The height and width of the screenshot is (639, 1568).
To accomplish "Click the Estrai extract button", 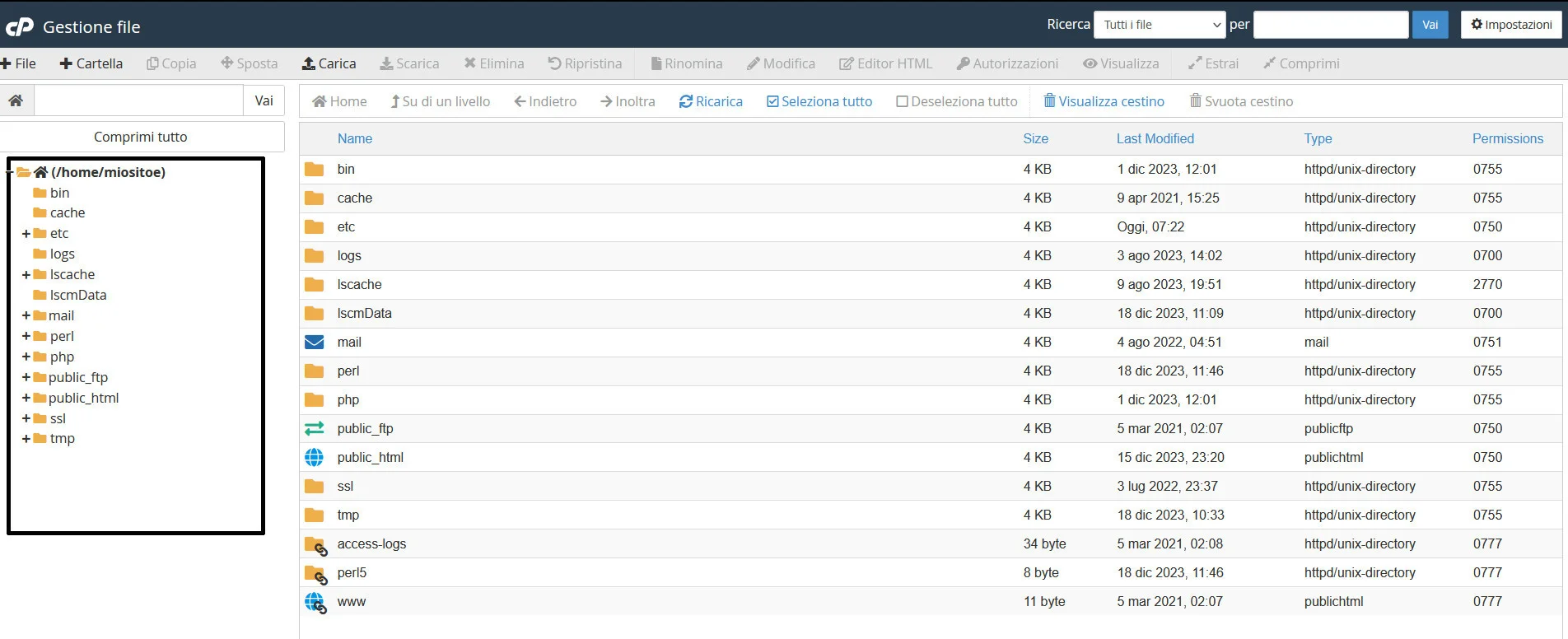I will (x=1213, y=63).
